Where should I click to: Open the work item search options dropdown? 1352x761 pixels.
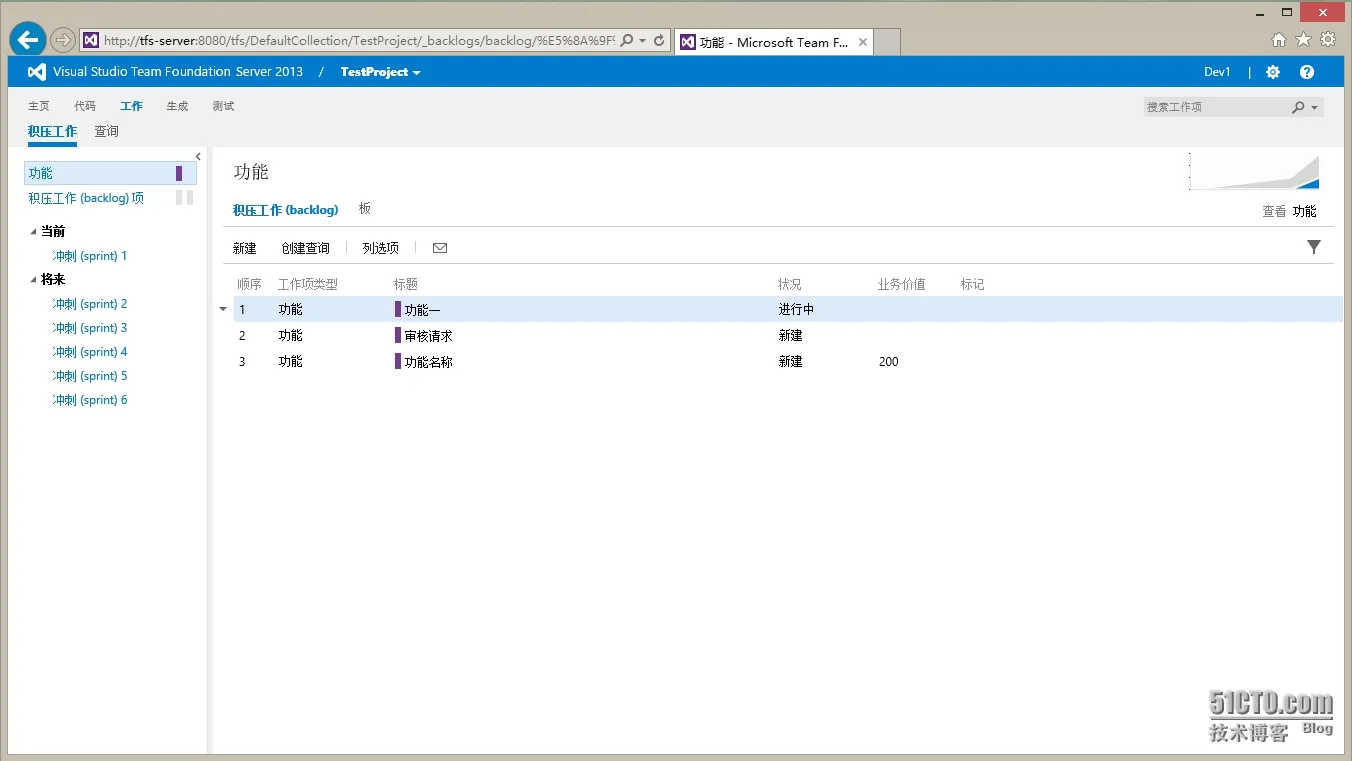(1315, 107)
